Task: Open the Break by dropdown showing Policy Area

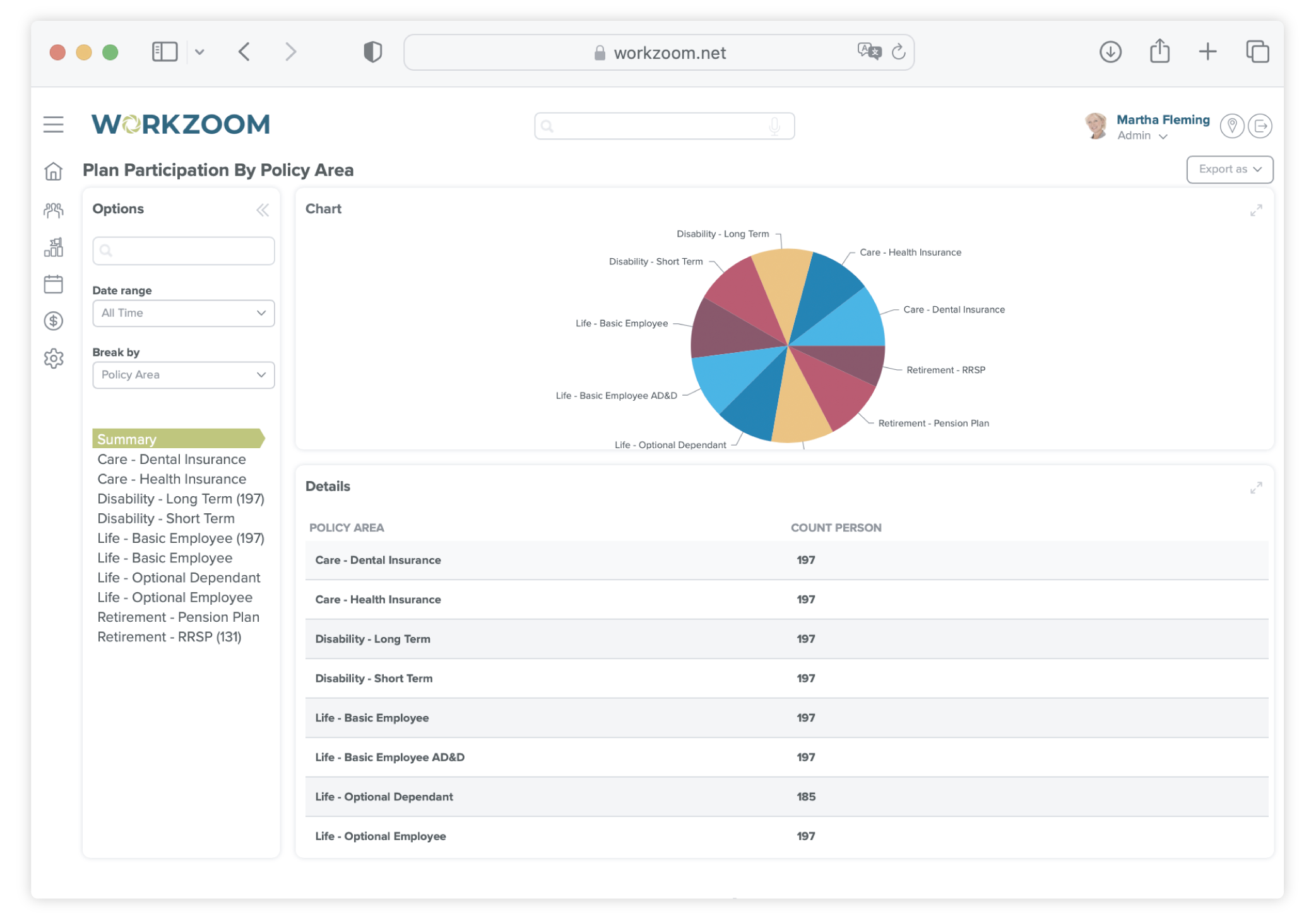Action: coord(183,374)
